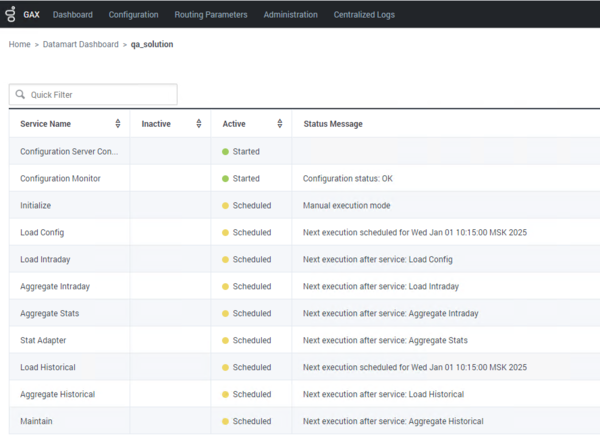Sort the Active column using its sort arrows
Screen dimensions: 600x441
tap(280, 123)
